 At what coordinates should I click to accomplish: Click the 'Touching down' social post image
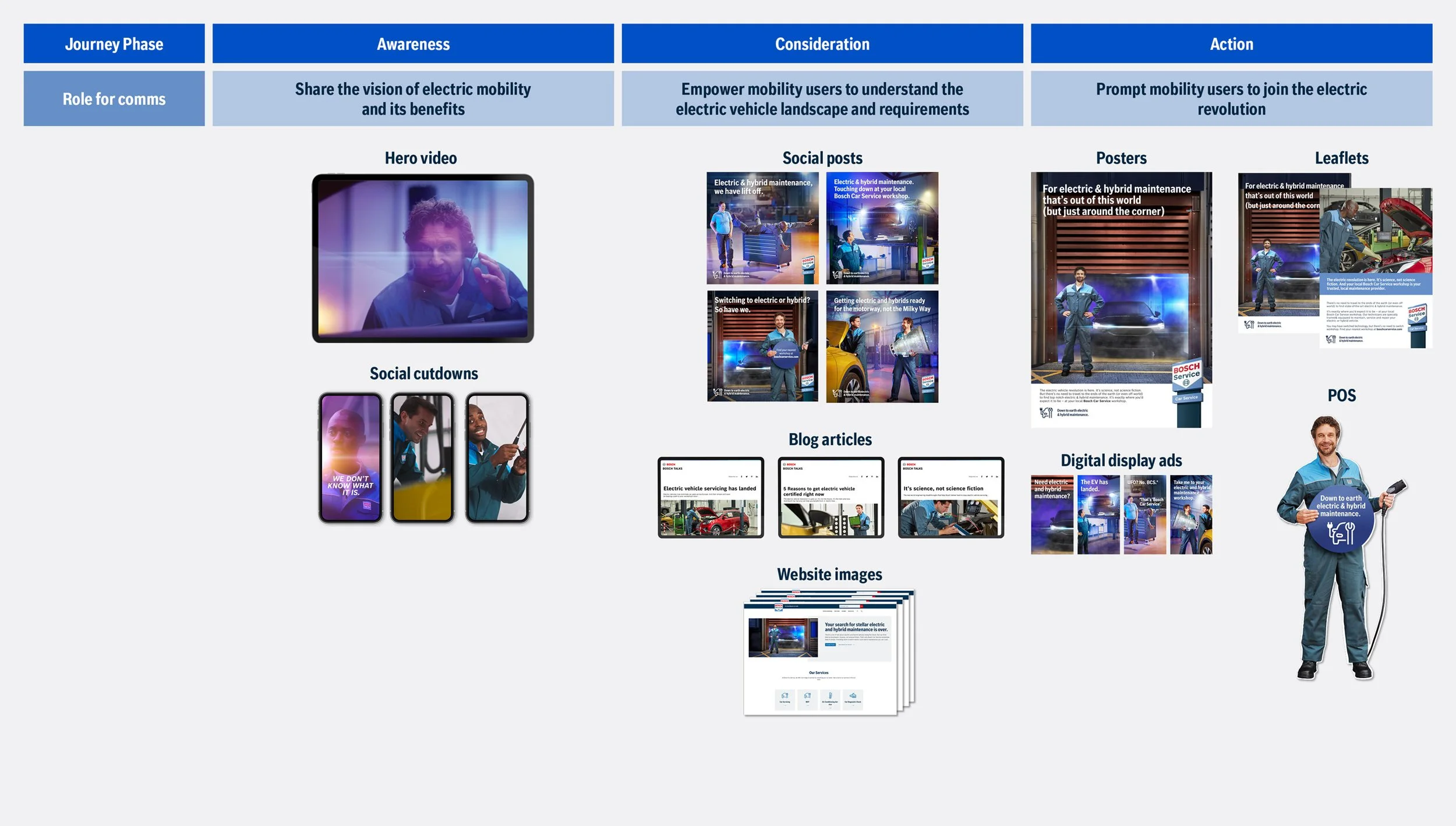[x=882, y=228]
